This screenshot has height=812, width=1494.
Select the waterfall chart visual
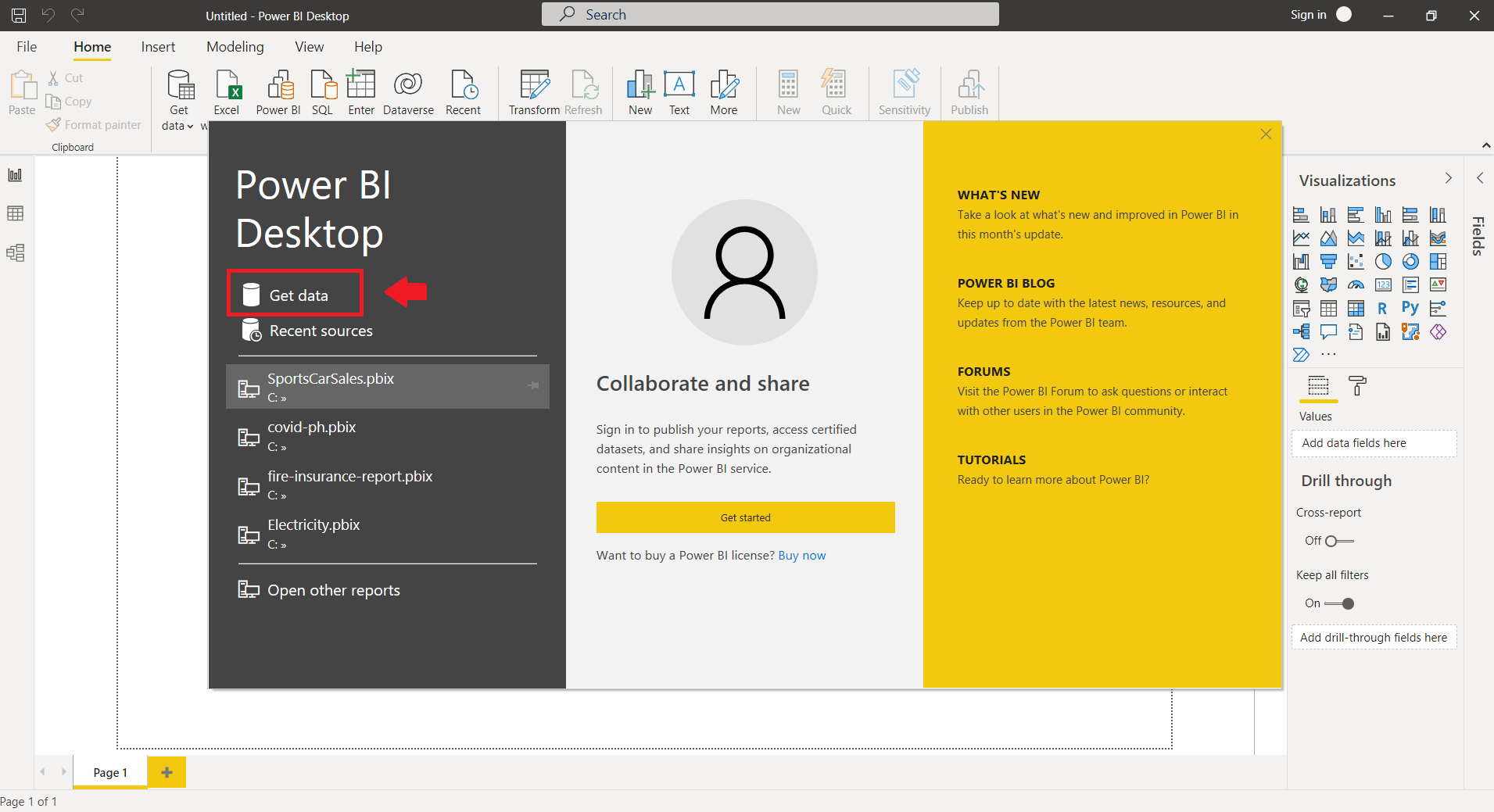point(1301,262)
